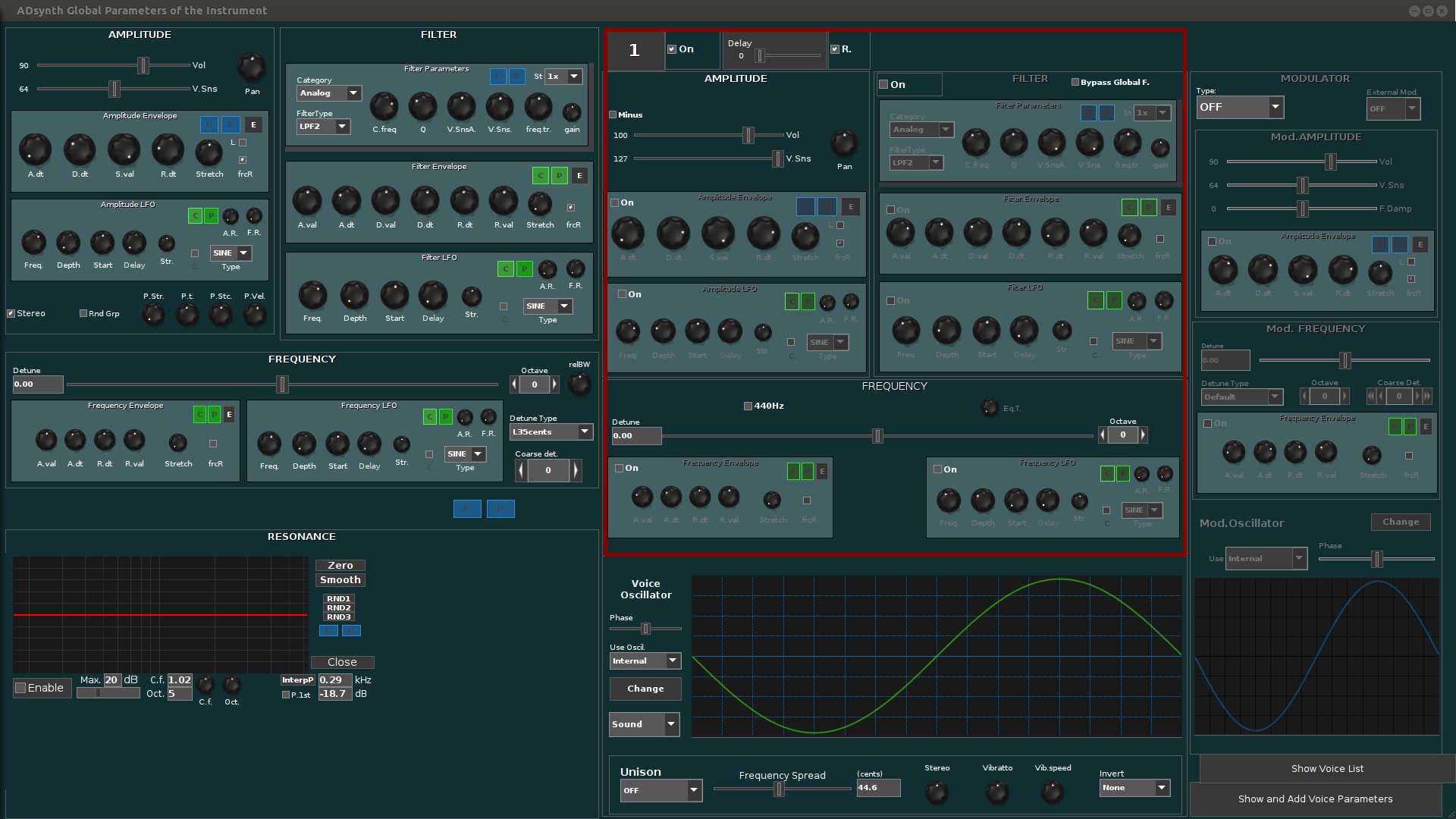
Task: Enable the 440Hz fixed frequency checkbox
Action: coord(748,406)
